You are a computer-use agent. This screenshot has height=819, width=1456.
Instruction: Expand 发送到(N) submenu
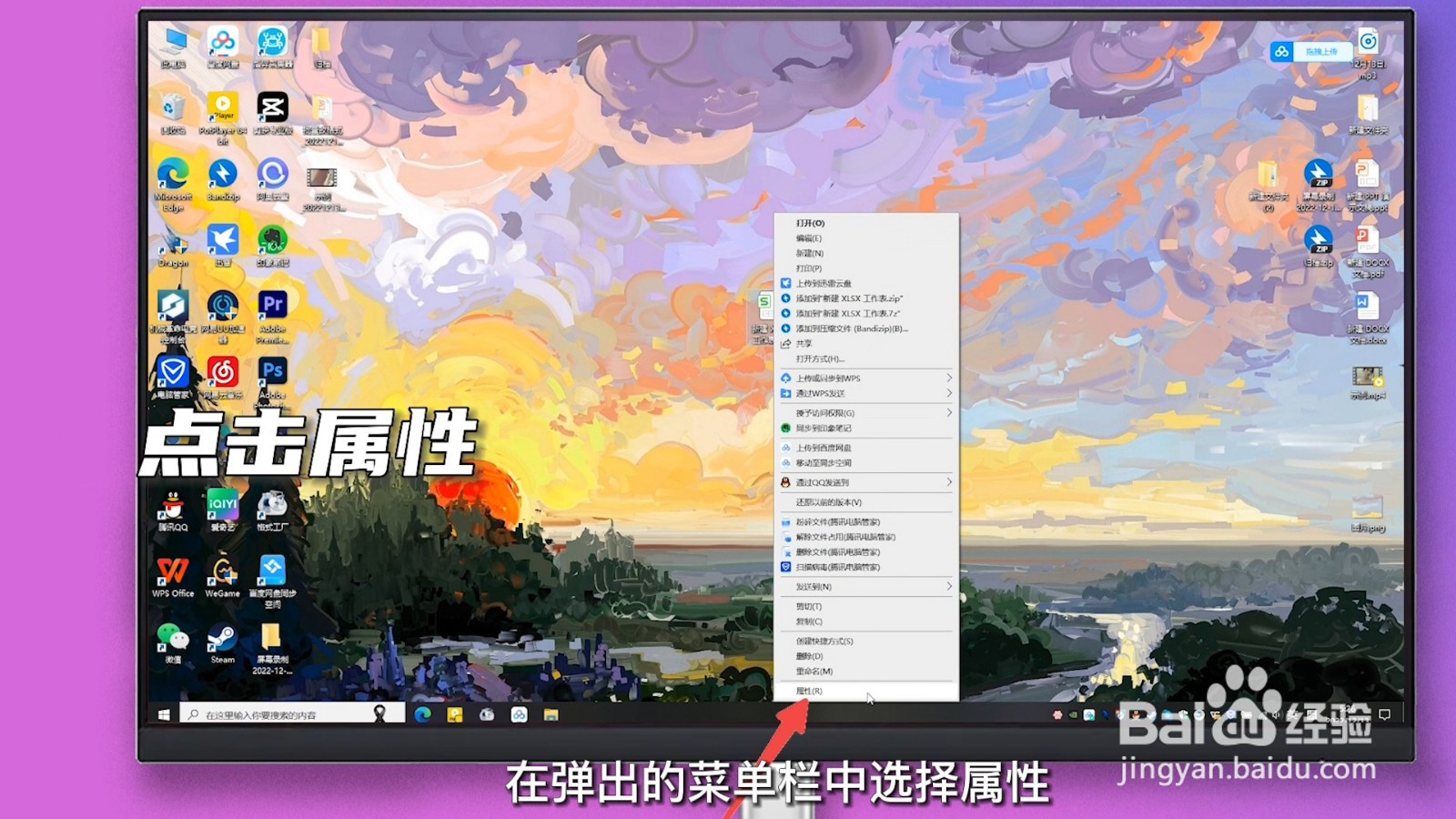pos(865,587)
